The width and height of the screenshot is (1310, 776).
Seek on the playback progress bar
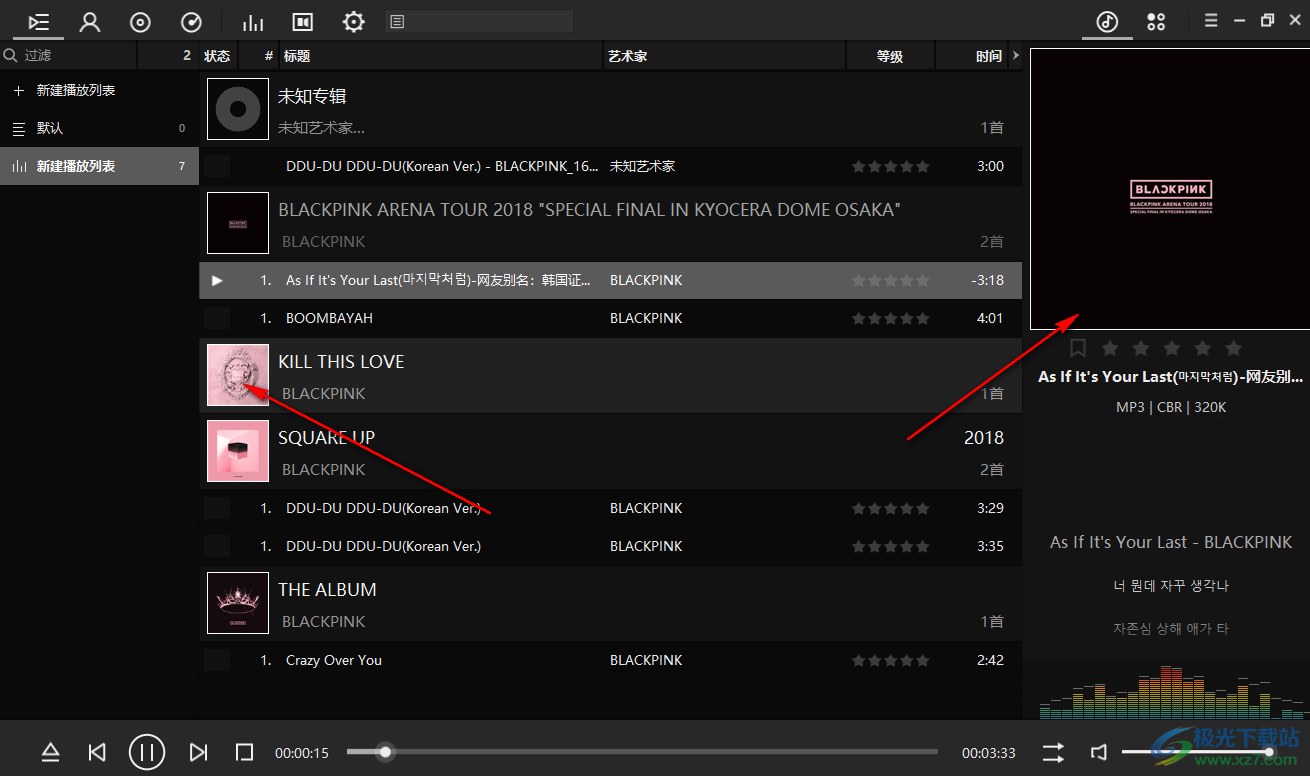[642, 752]
